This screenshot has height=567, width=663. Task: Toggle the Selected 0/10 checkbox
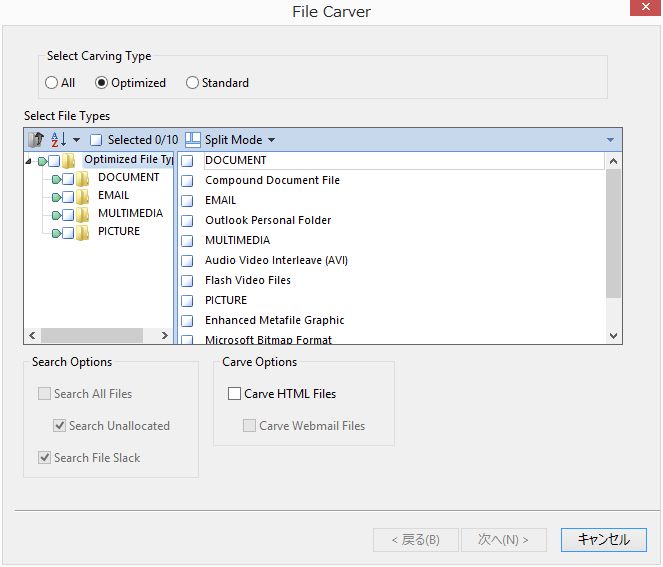click(x=96, y=140)
